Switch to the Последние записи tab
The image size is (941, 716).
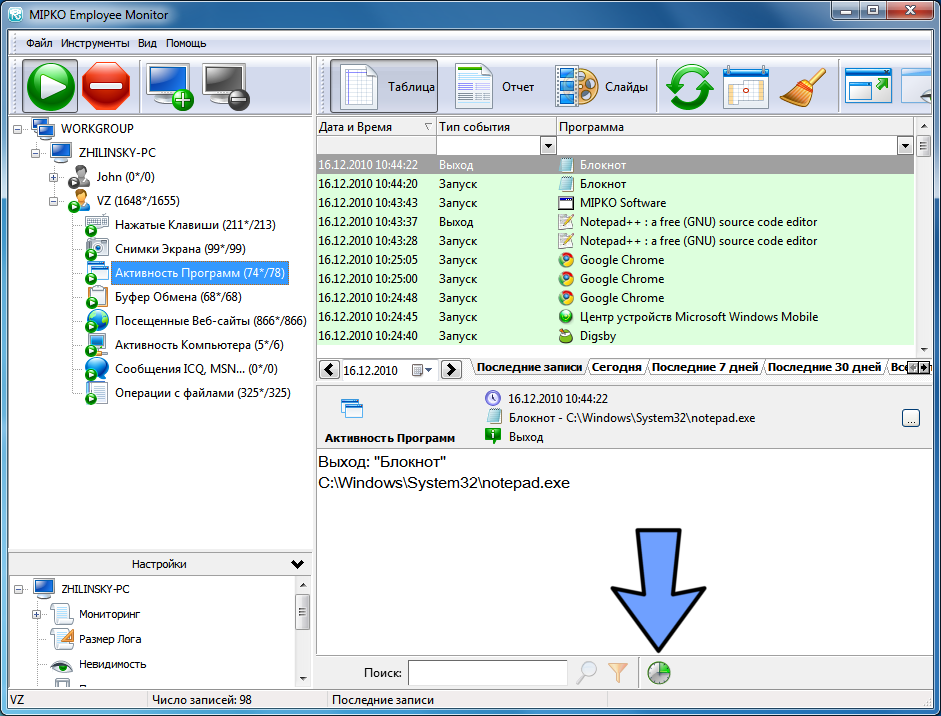529,367
